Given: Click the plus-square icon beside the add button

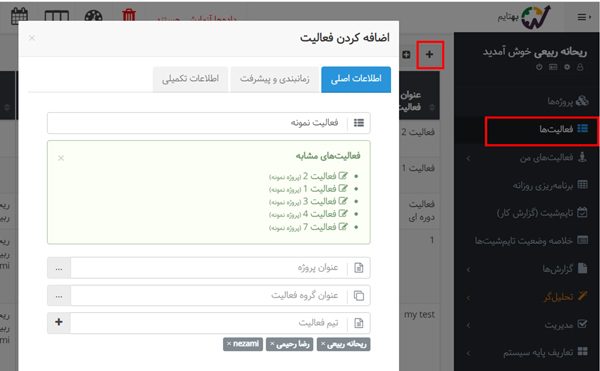Looking at the screenshot, I should point(406,55).
